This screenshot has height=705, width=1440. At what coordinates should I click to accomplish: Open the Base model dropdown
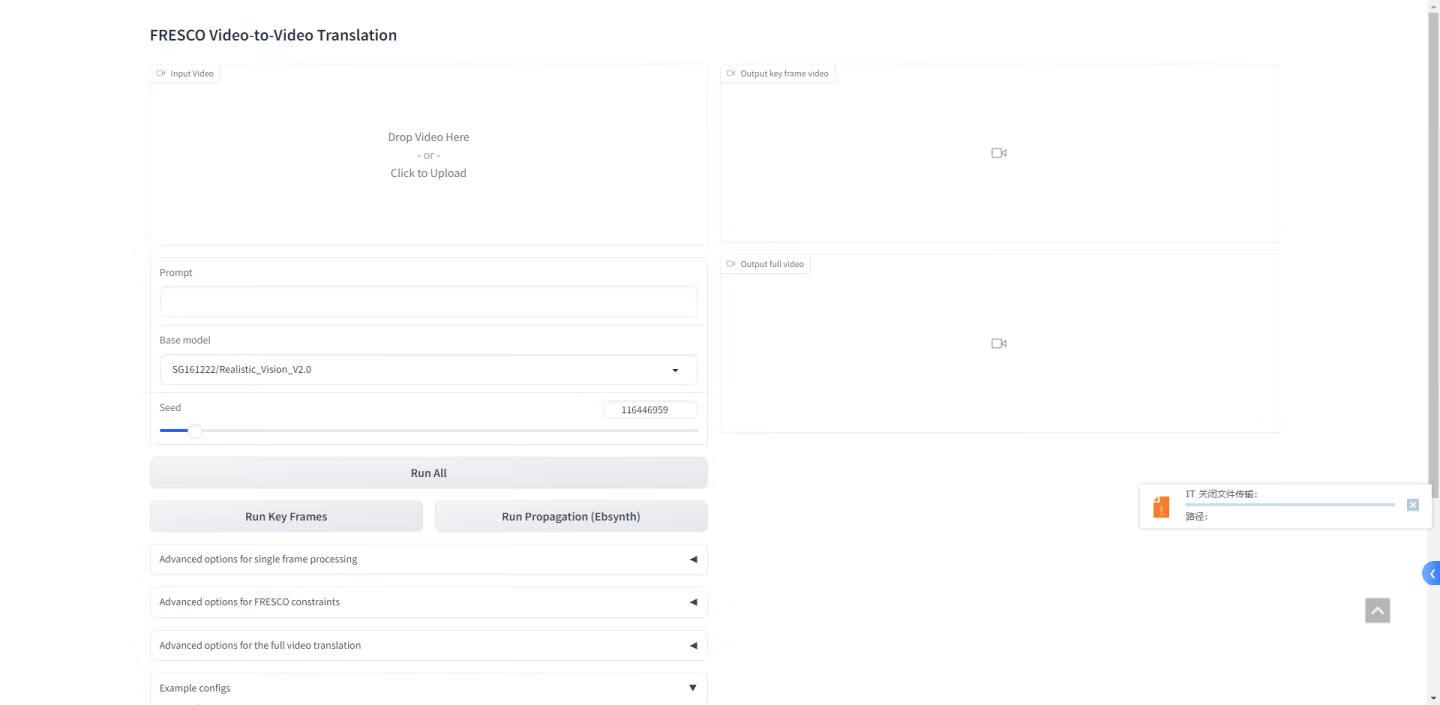click(x=428, y=370)
